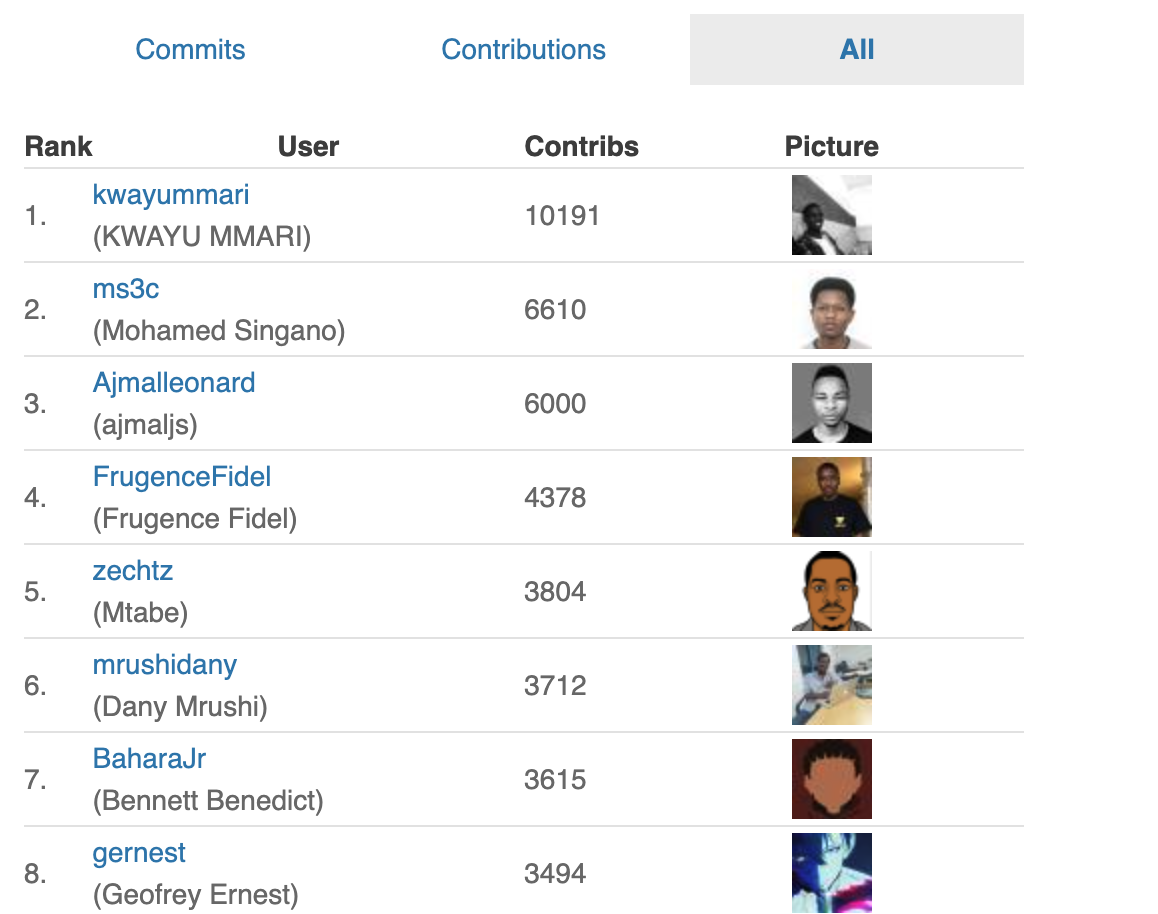The image size is (1158, 914).
Task: Click Dany Mrushi's profile picture
Action: tap(831, 685)
